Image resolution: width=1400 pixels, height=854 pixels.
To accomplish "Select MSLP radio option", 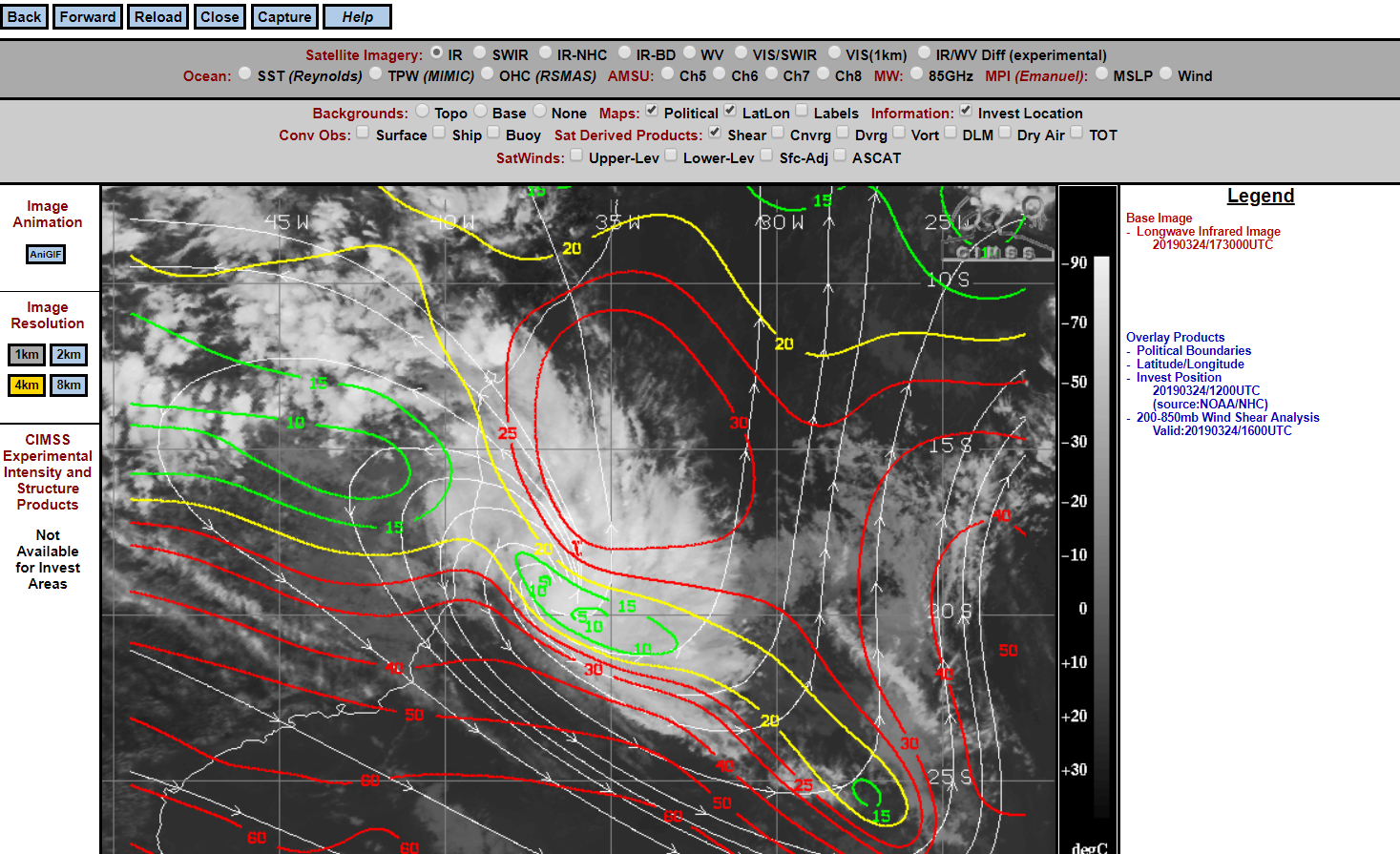I will click(1101, 74).
